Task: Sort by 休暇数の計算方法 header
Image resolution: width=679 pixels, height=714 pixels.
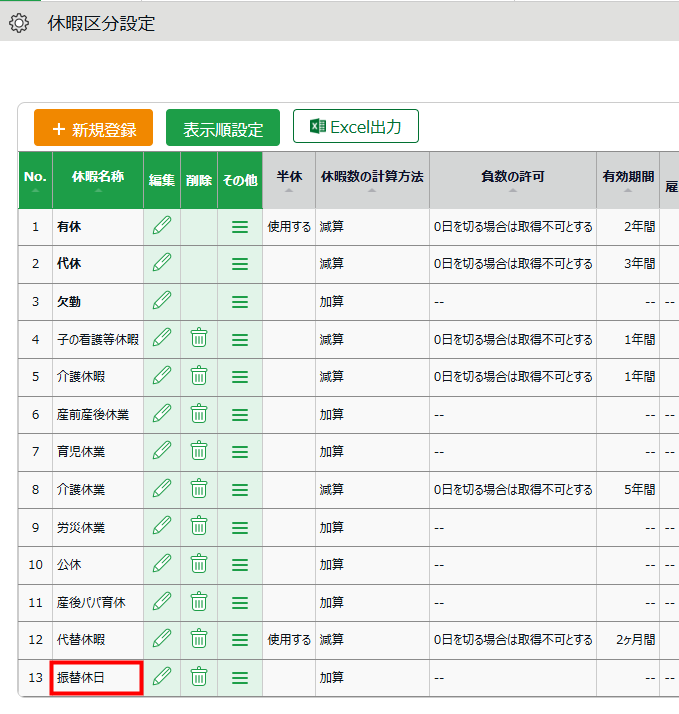Action: [x=372, y=180]
